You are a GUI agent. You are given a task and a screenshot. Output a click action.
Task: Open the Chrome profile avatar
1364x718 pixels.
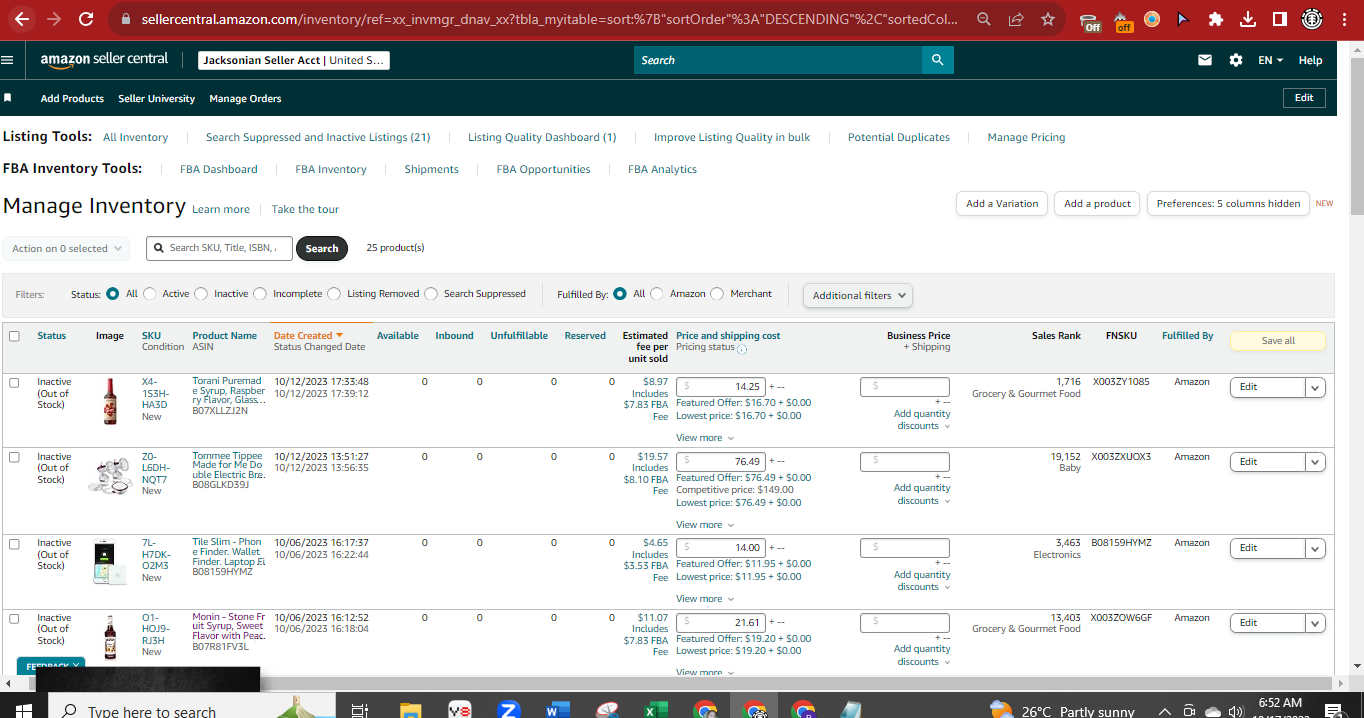(1312, 19)
